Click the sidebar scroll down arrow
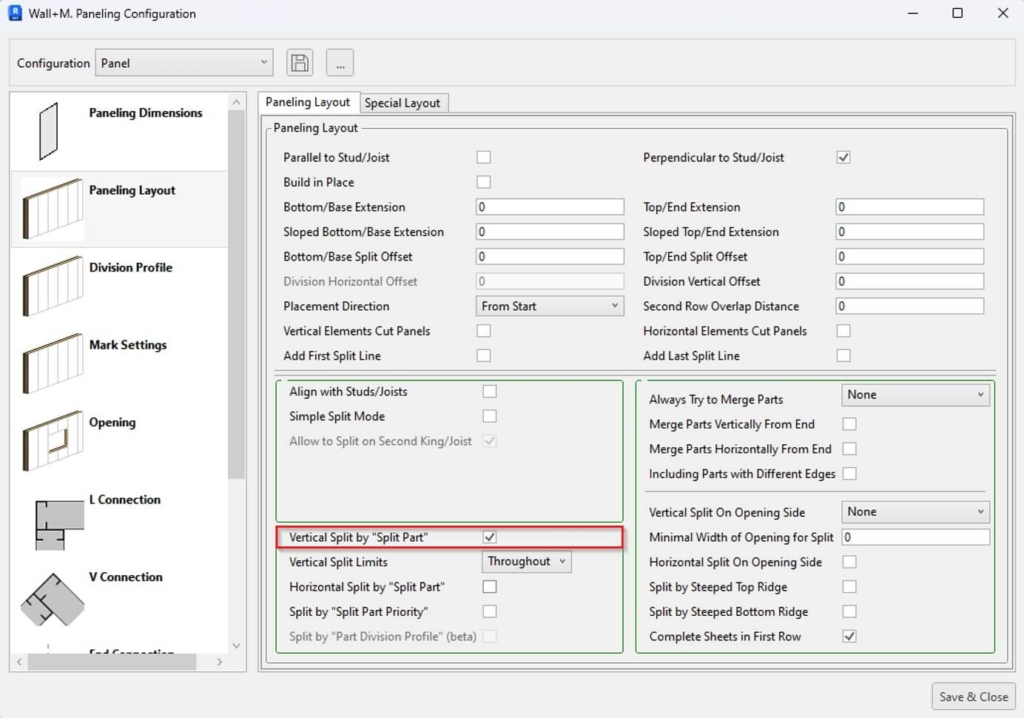1024x718 pixels. 236,645
